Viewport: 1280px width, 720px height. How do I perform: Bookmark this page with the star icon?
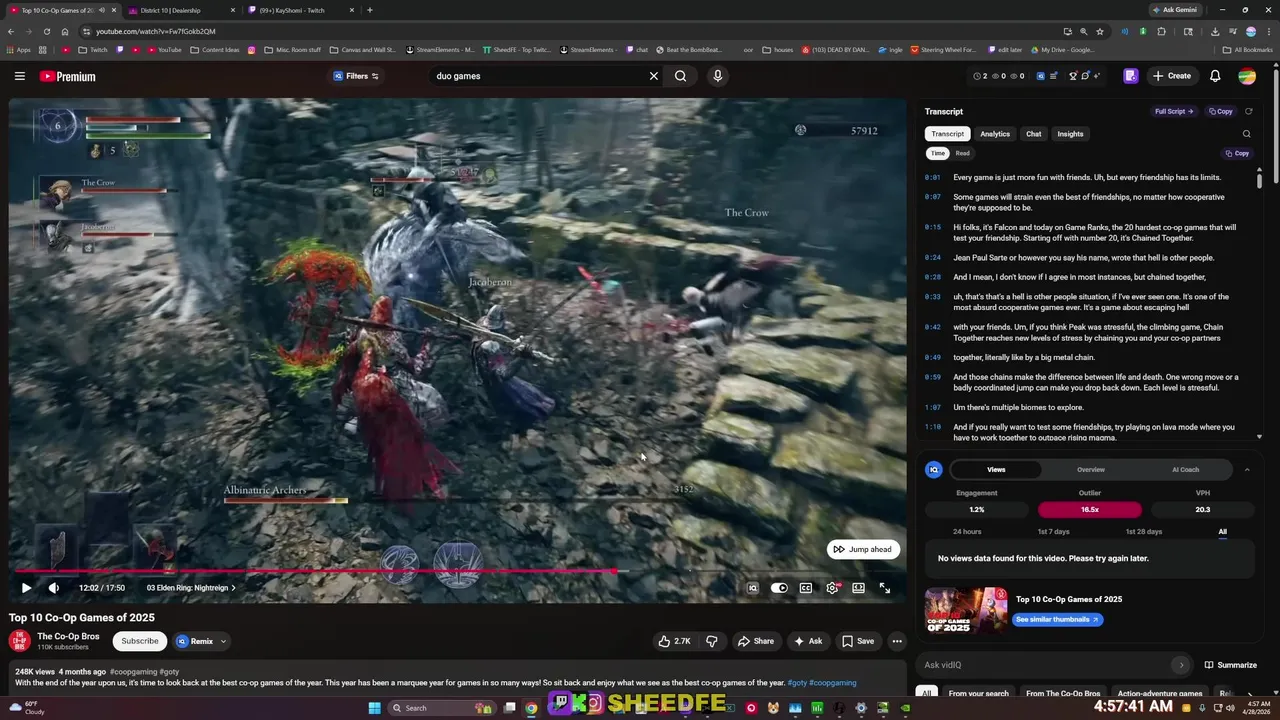click(x=1100, y=31)
